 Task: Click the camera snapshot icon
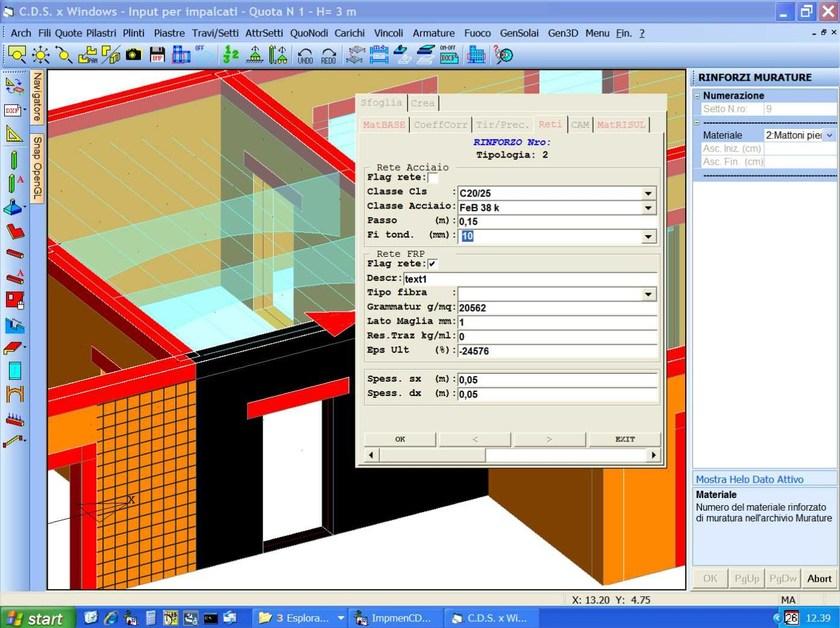[133, 55]
